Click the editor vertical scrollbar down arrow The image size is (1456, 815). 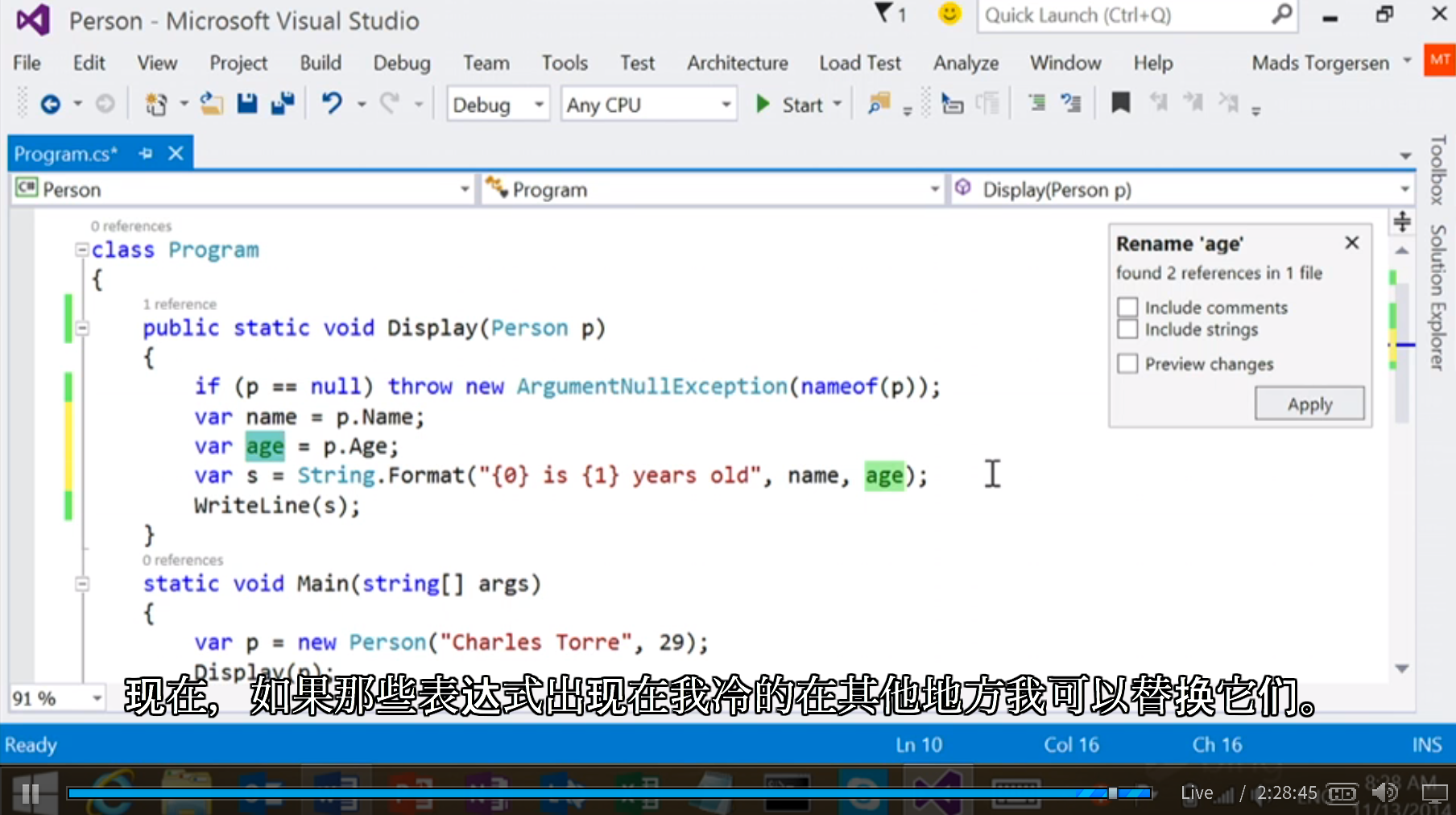pyautogui.click(x=1402, y=668)
